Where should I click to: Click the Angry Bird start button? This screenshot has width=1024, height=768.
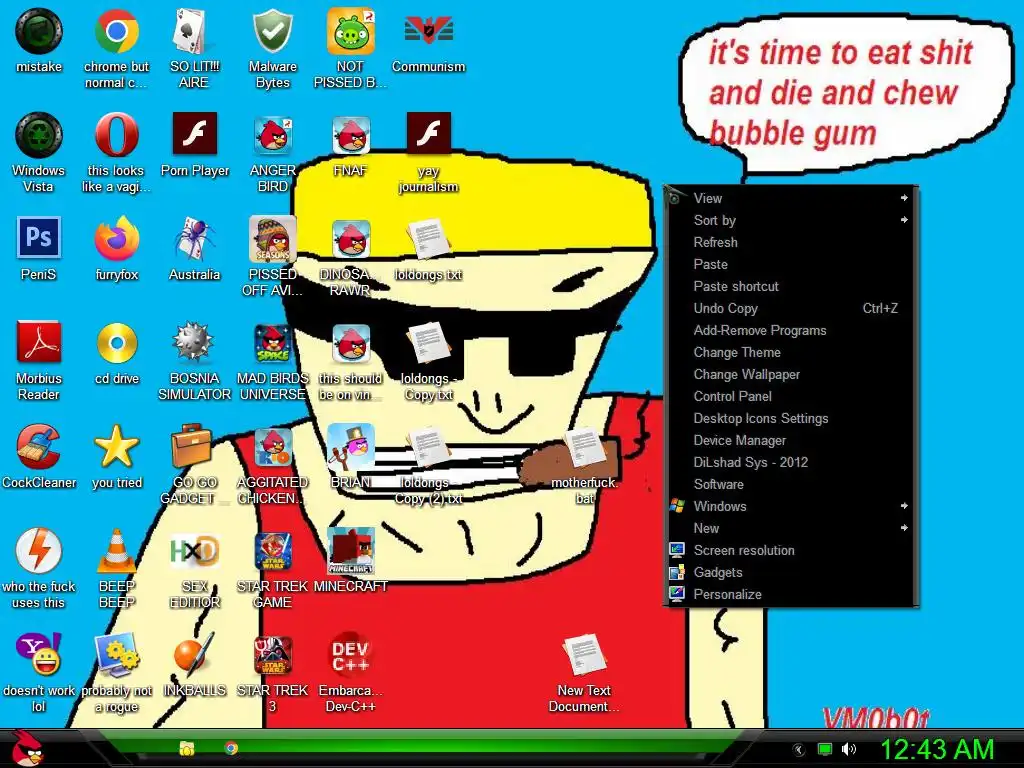coord(27,748)
